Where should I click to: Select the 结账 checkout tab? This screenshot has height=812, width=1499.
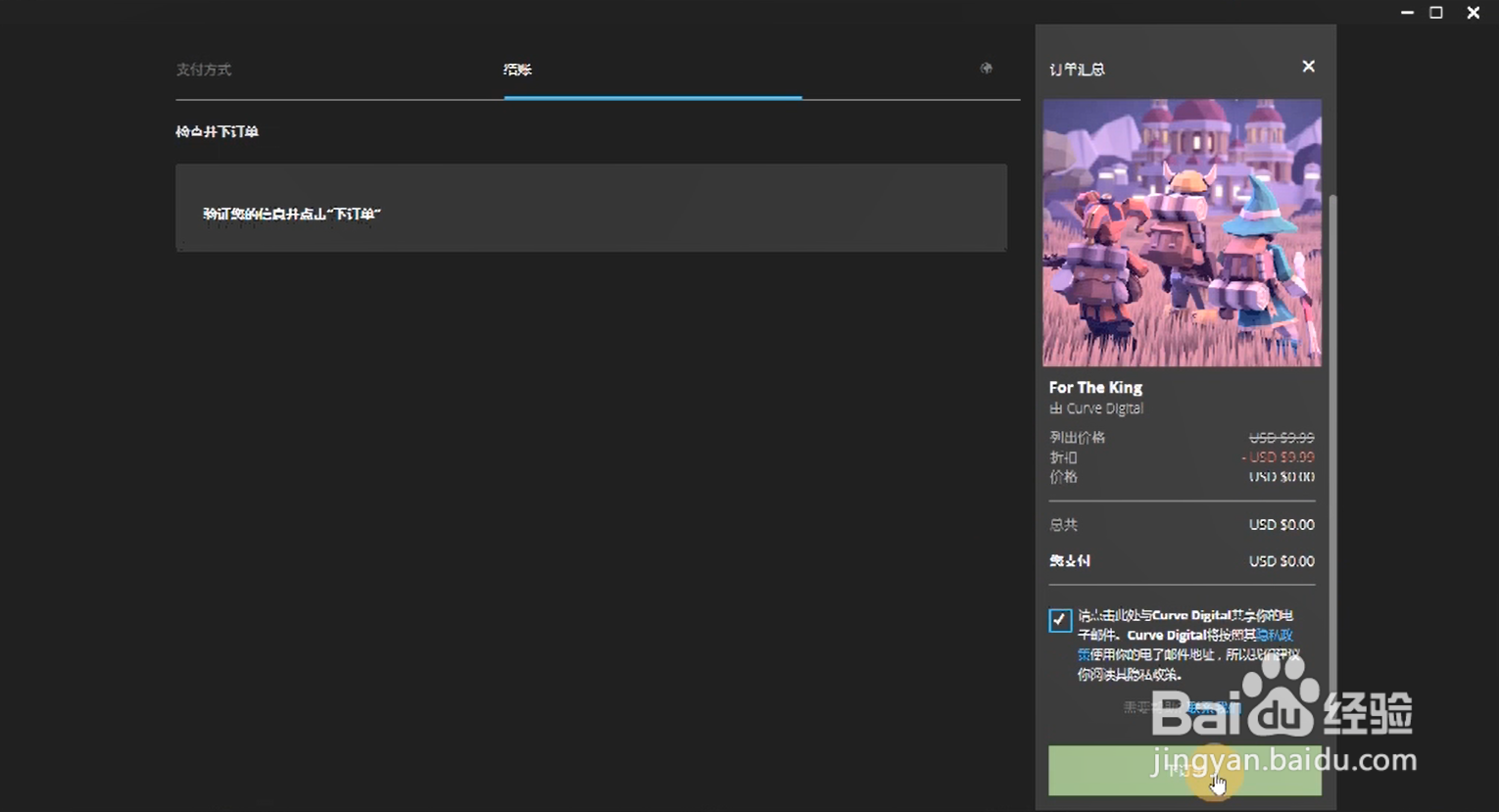click(517, 70)
